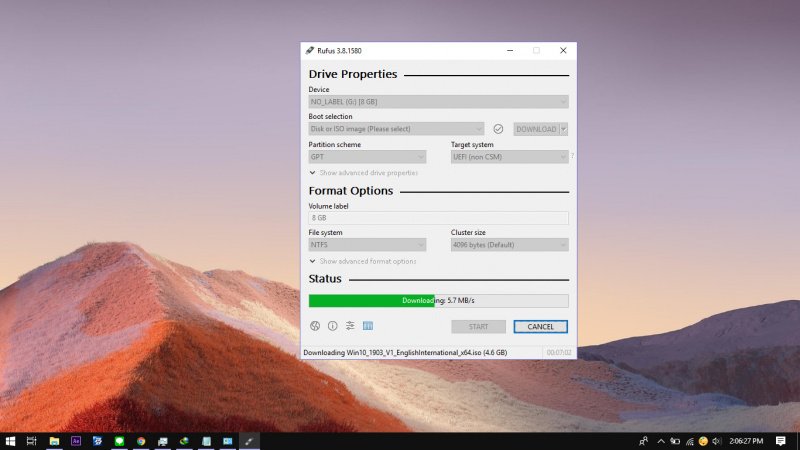
Task: Open File Explorer from the taskbar
Action: pos(54,441)
